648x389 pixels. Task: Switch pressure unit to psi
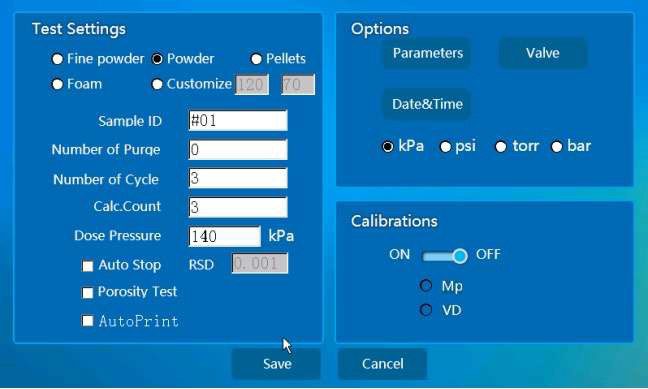coord(445,147)
